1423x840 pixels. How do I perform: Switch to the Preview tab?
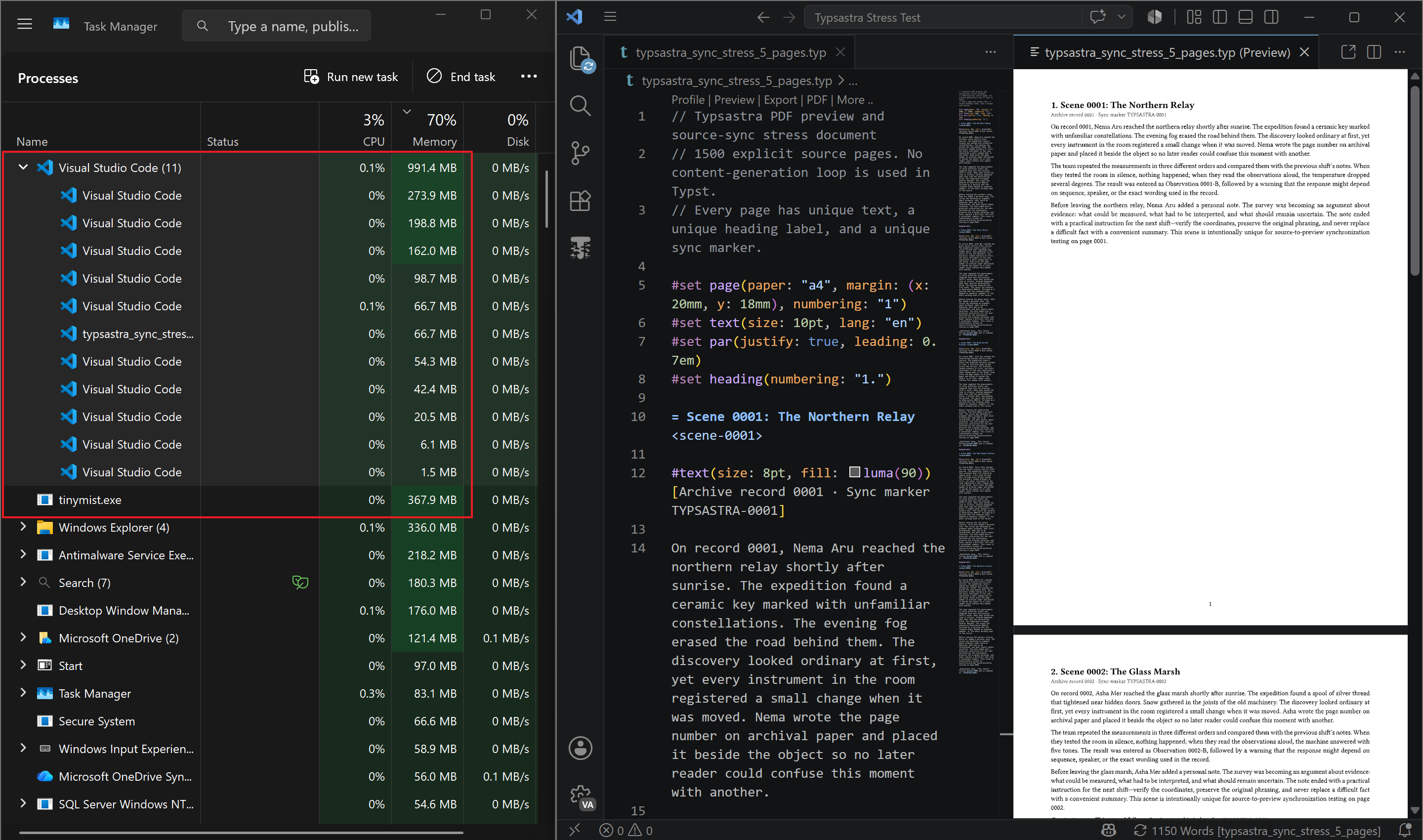pos(1166,53)
